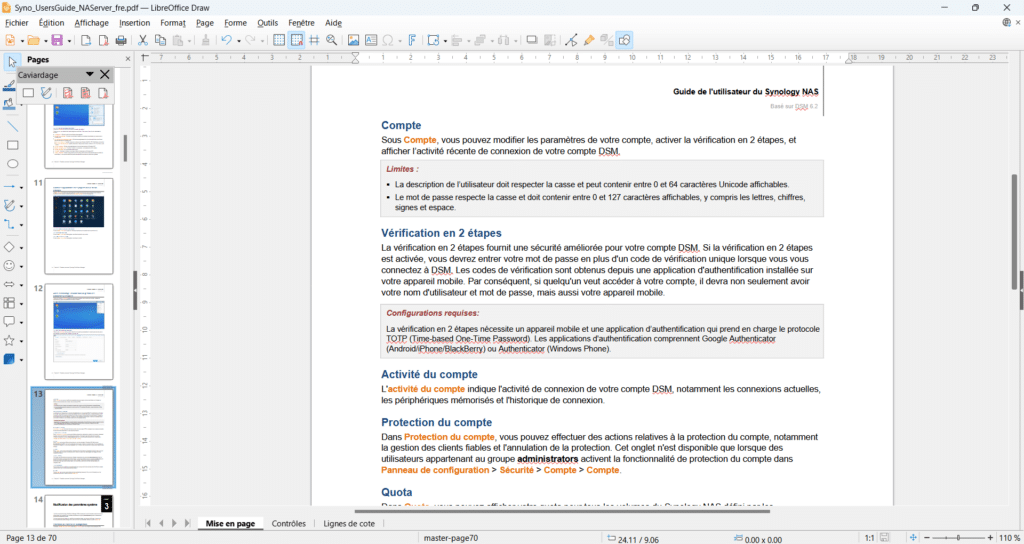
Task: Click the Export as PDF icon
Action: click(x=103, y=40)
